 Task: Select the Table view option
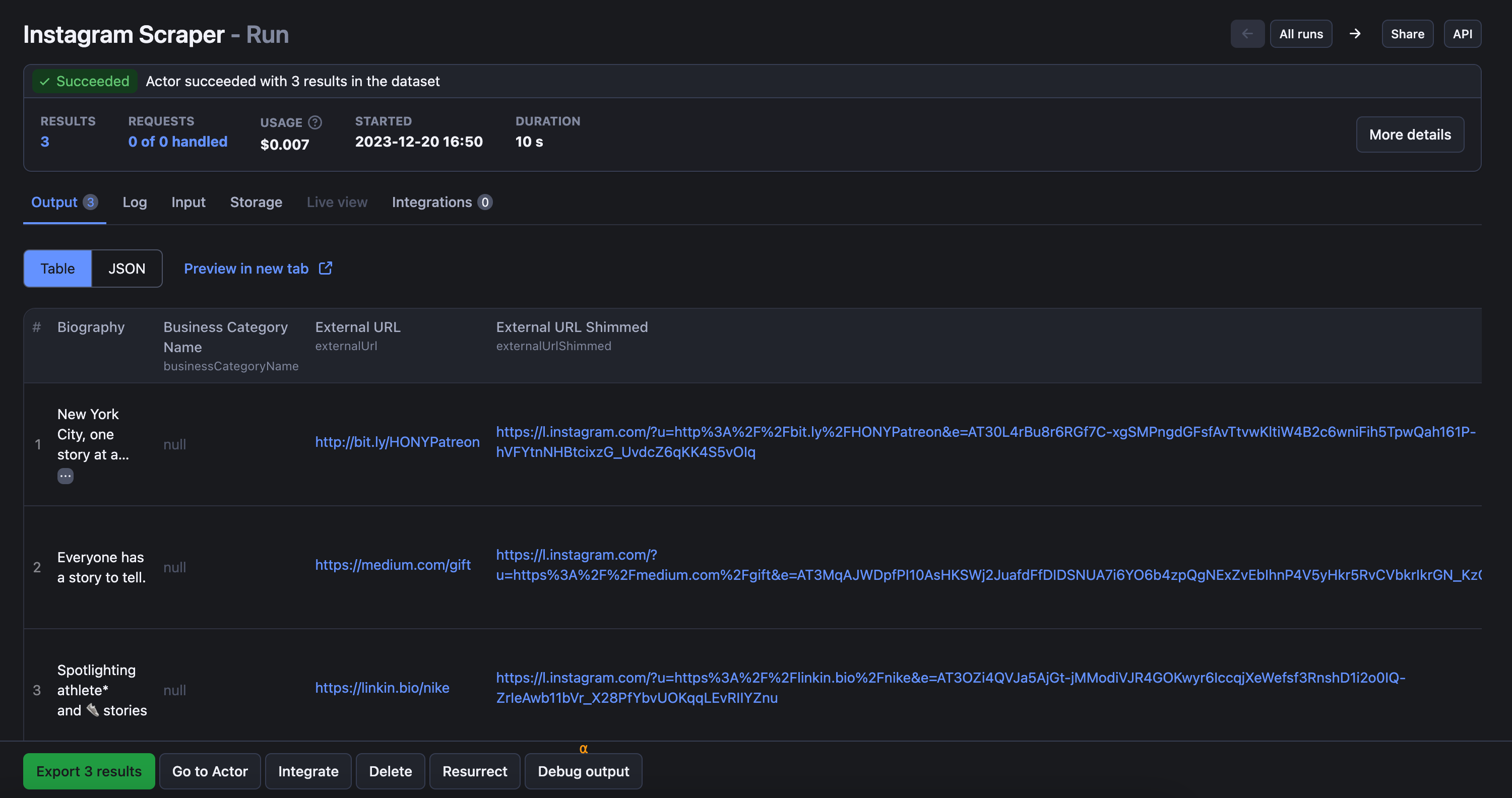(x=57, y=268)
